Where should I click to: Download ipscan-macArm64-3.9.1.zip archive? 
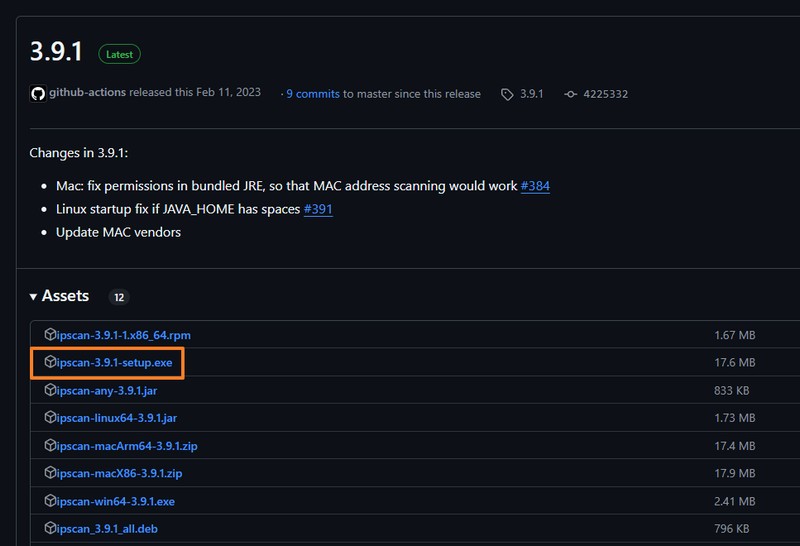(x=127, y=446)
